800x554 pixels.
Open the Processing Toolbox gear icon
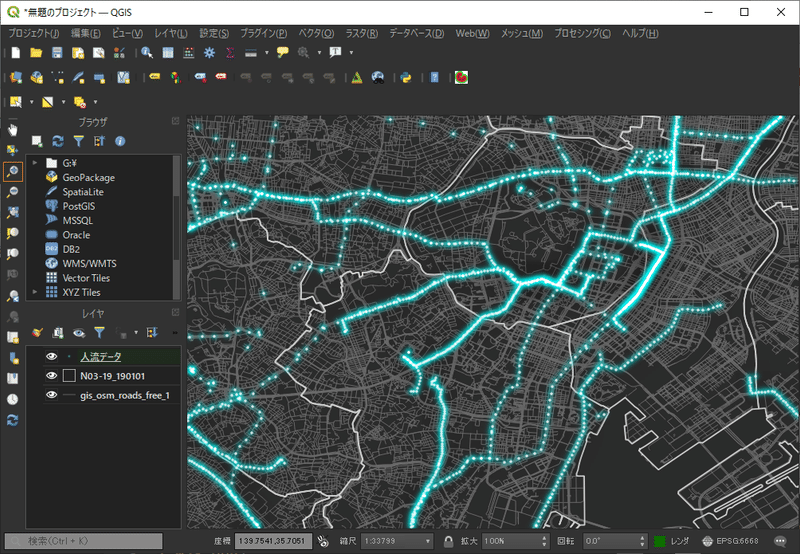[209, 52]
